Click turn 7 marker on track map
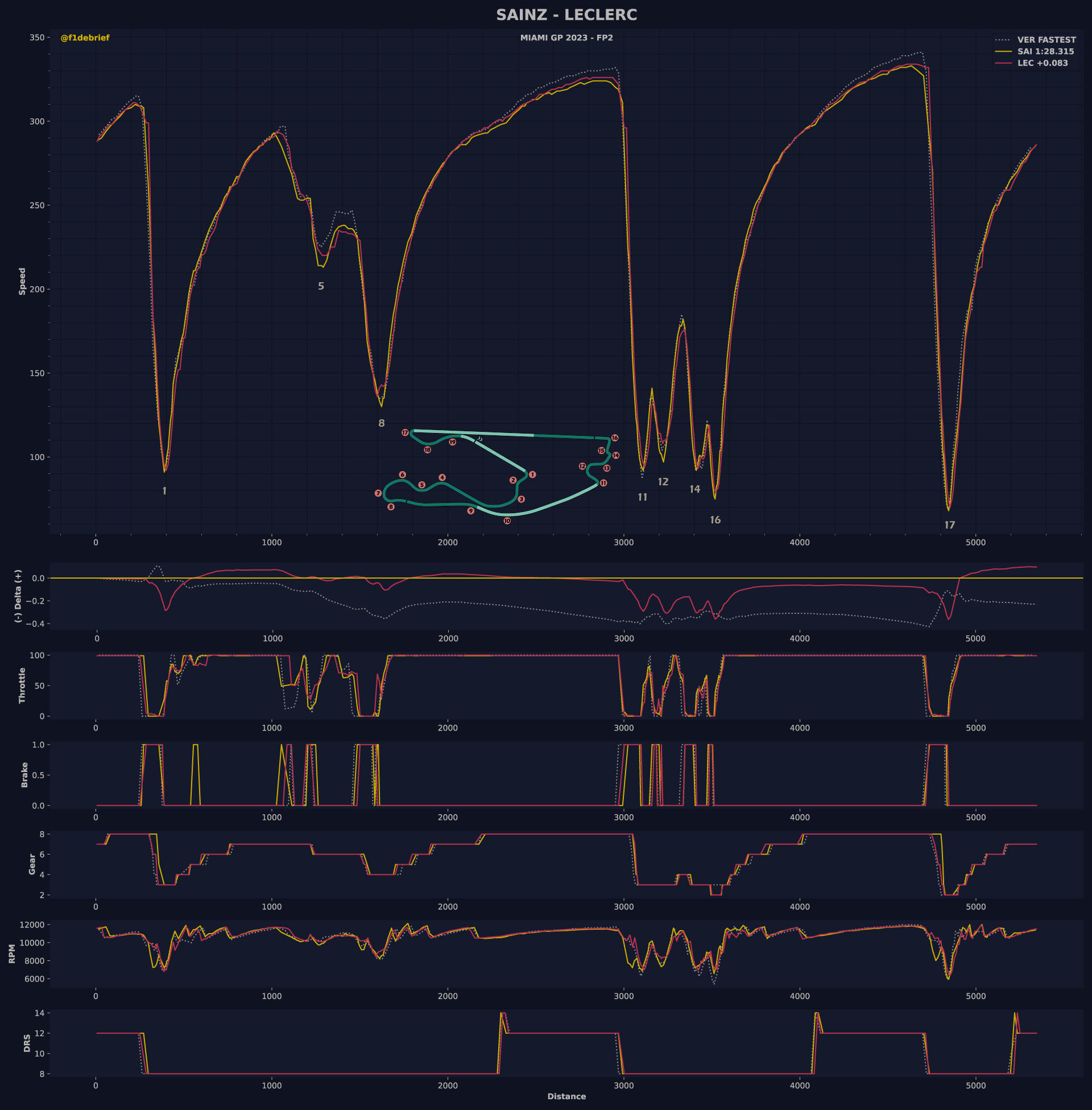Viewport: 1092px width, 1110px height. pyautogui.click(x=378, y=493)
